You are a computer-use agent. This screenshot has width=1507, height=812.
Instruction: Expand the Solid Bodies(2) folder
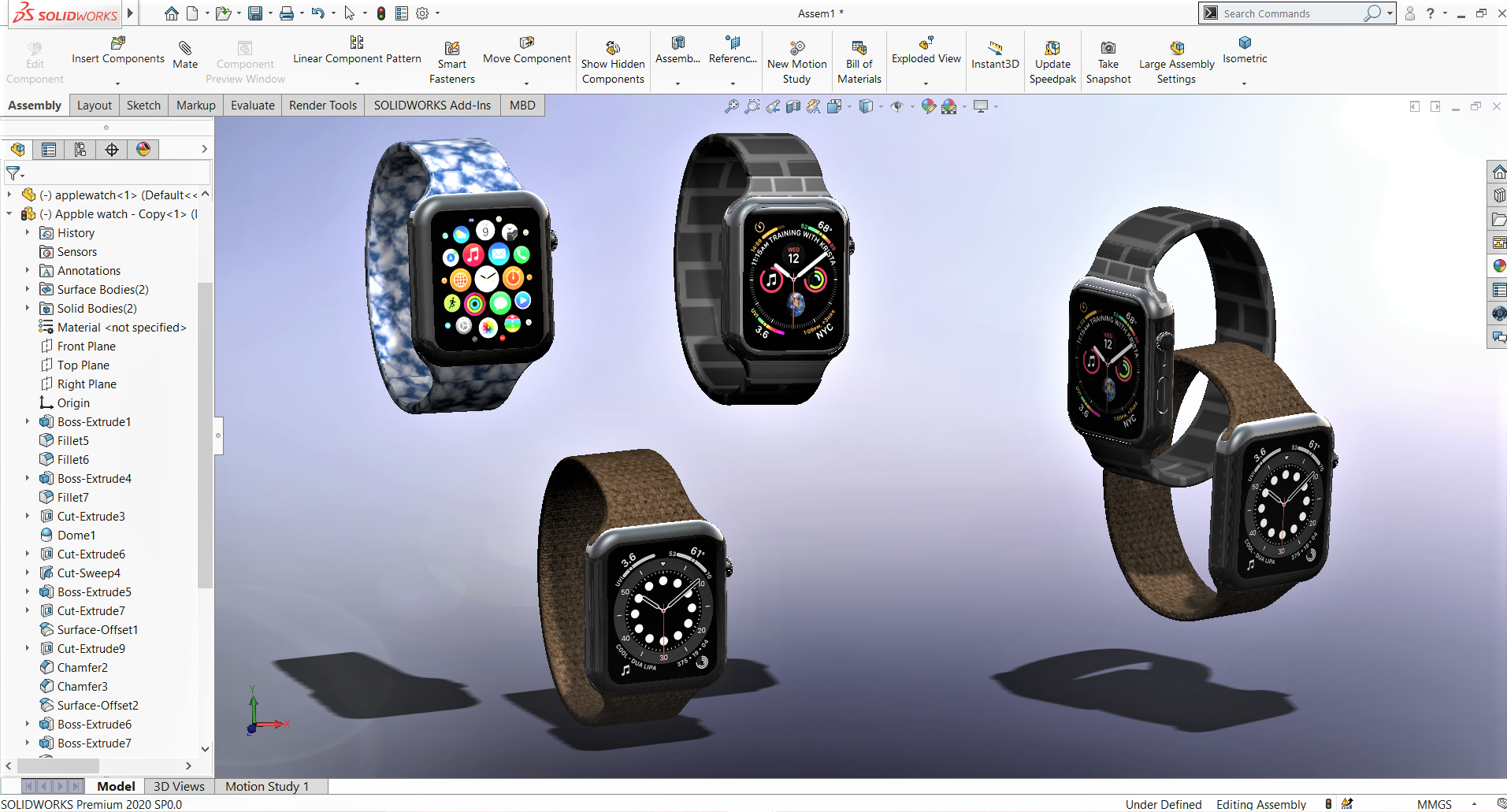(28, 308)
